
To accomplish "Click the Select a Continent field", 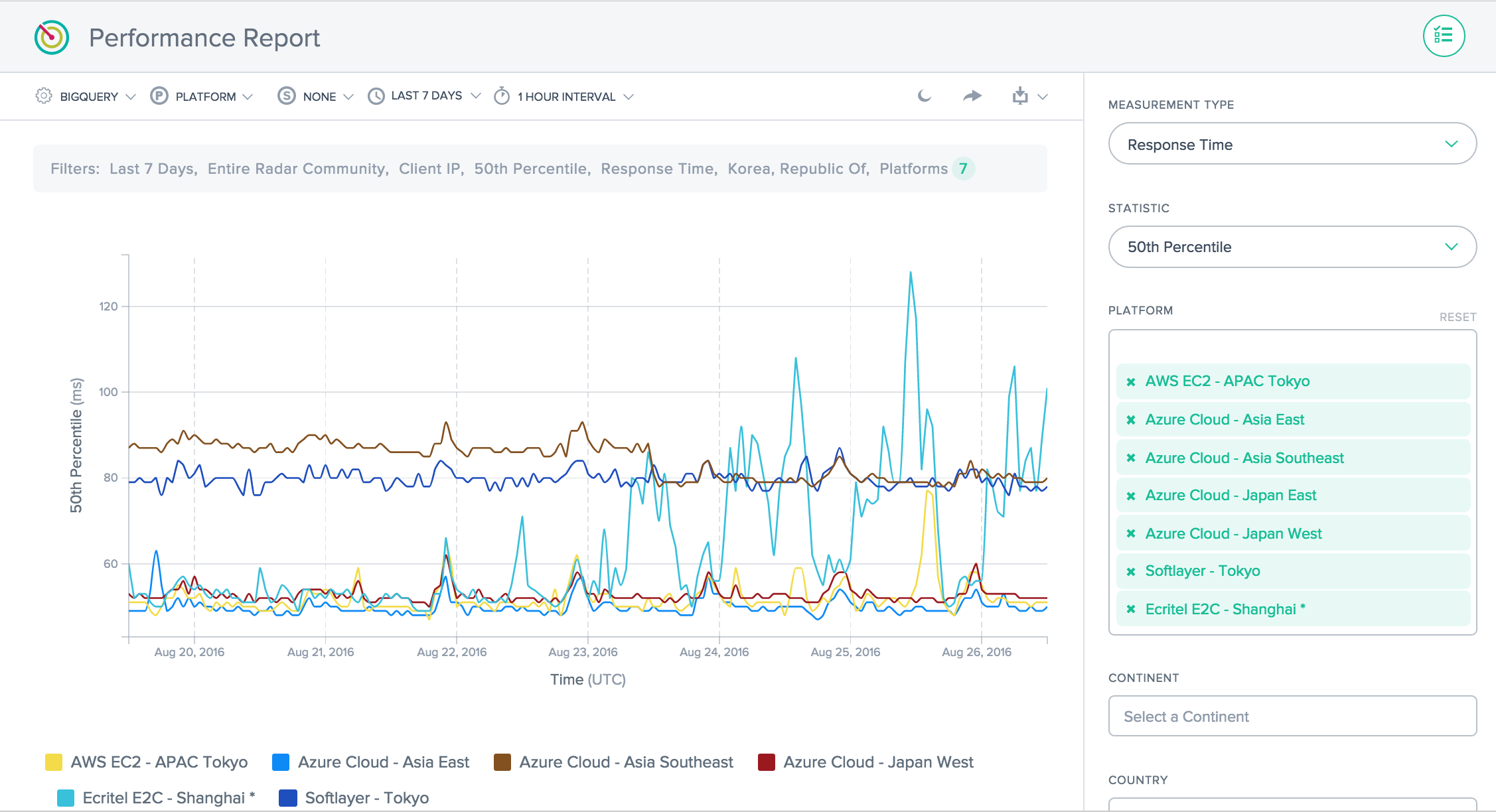I will click(x=1292, y=716).
